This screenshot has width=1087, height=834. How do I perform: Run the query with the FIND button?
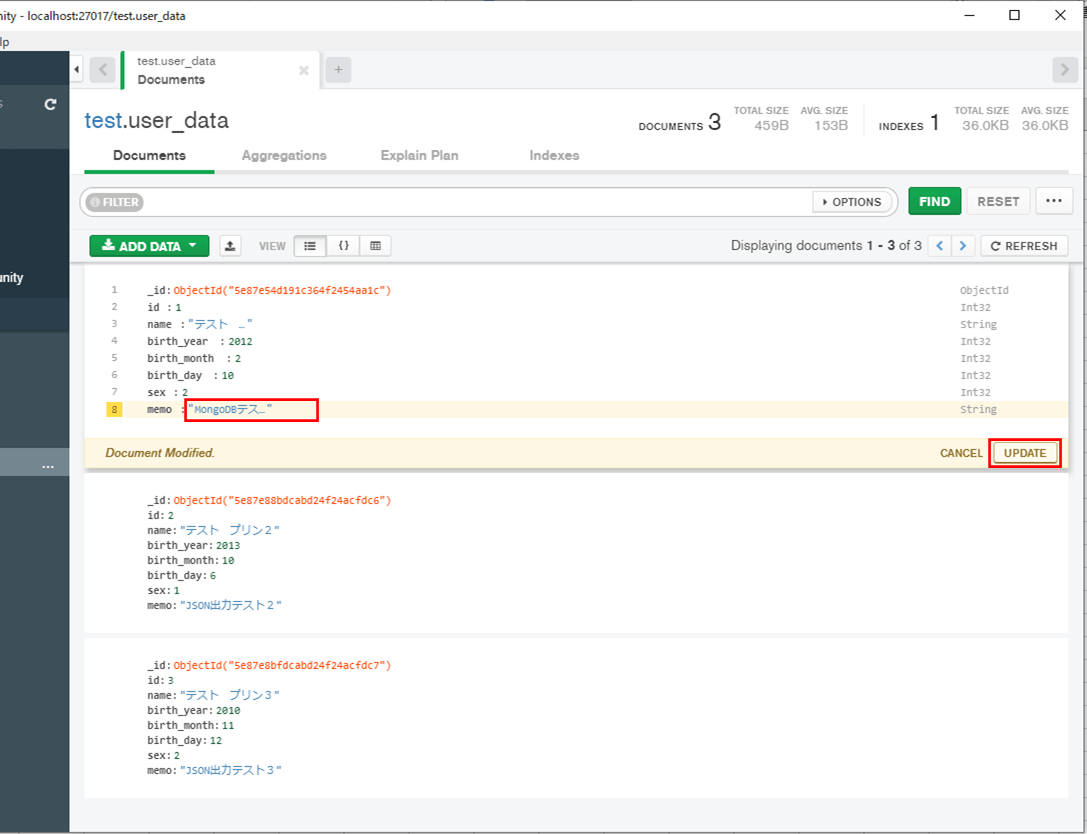[x=934, y=200]
